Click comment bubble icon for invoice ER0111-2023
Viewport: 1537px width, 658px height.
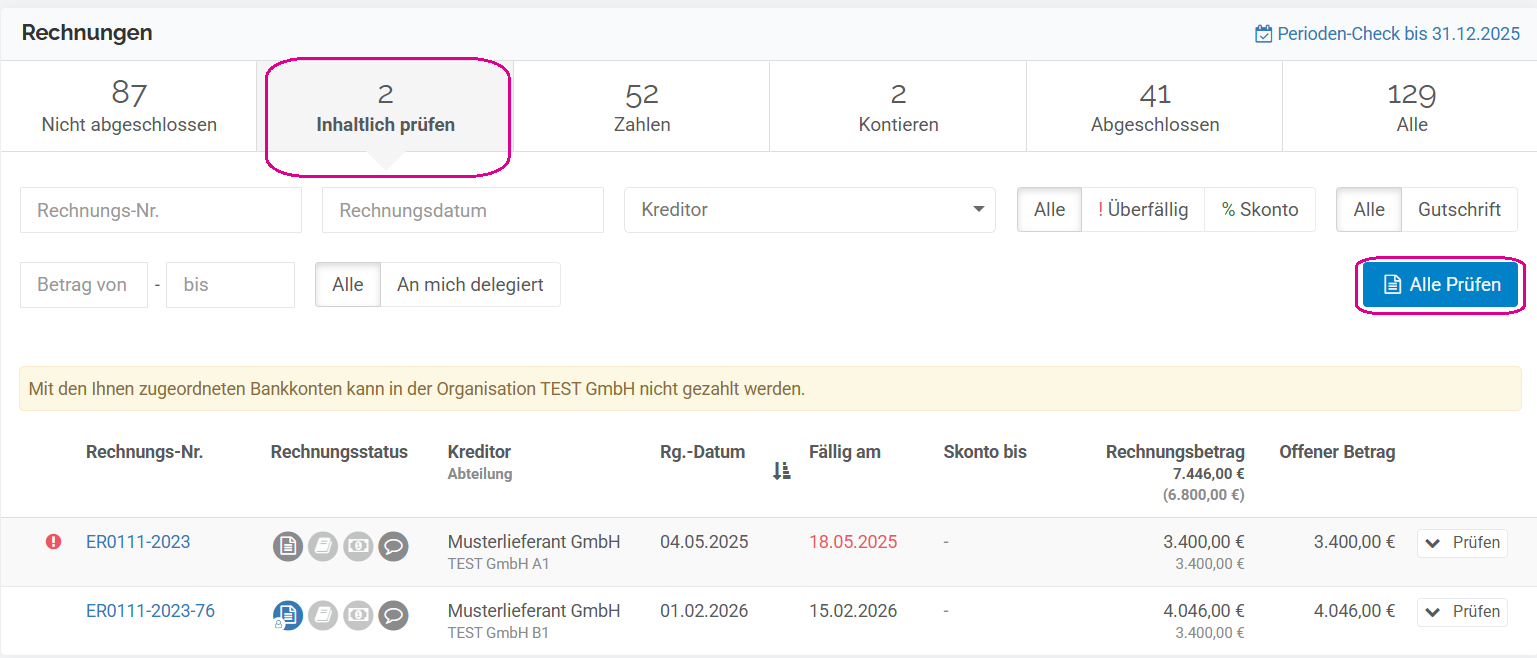pyautogui.click(x=393, y=546)
